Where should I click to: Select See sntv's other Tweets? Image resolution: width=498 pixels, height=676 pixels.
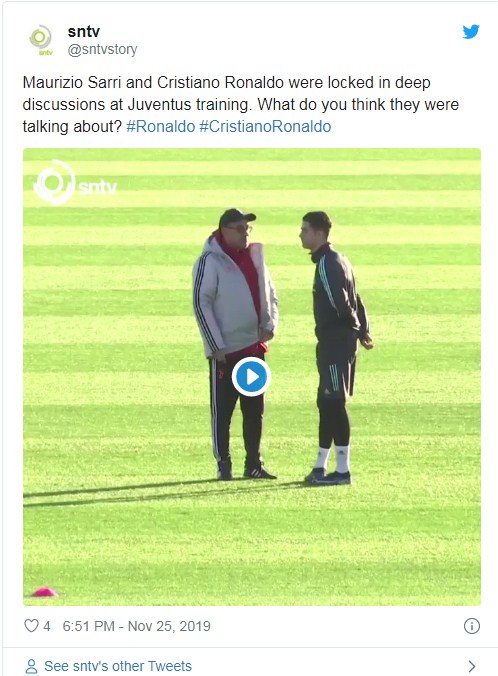tap(118, 666)
